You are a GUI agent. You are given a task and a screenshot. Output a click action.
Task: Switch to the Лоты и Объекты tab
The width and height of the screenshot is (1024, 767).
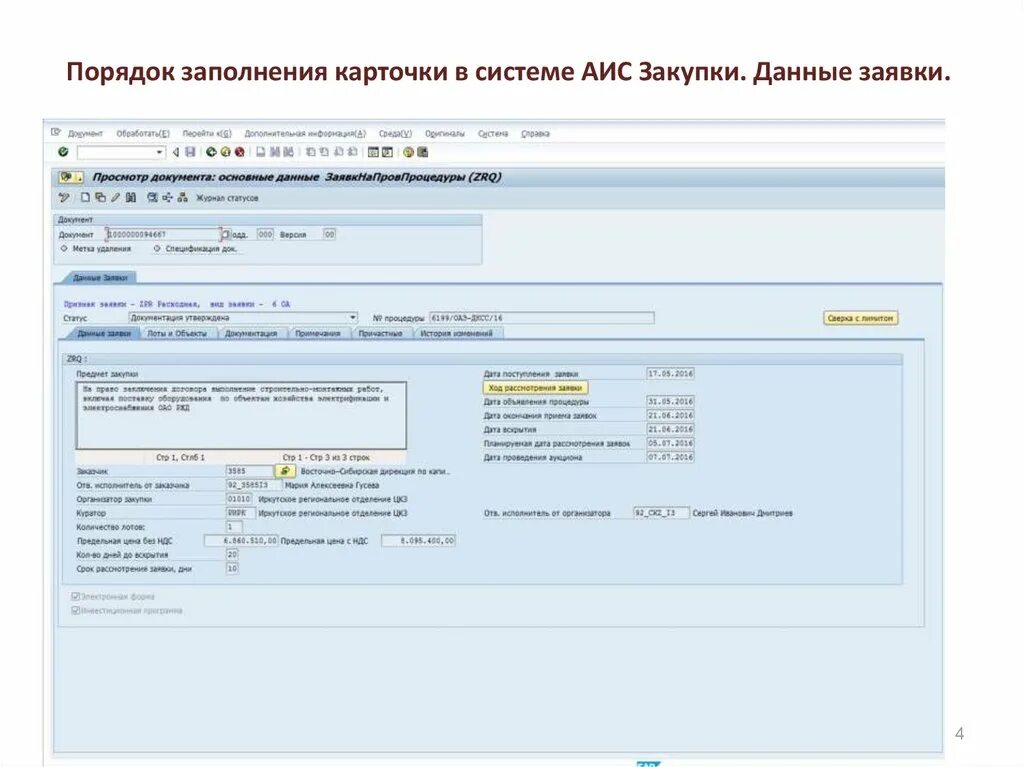click(177, 333)
